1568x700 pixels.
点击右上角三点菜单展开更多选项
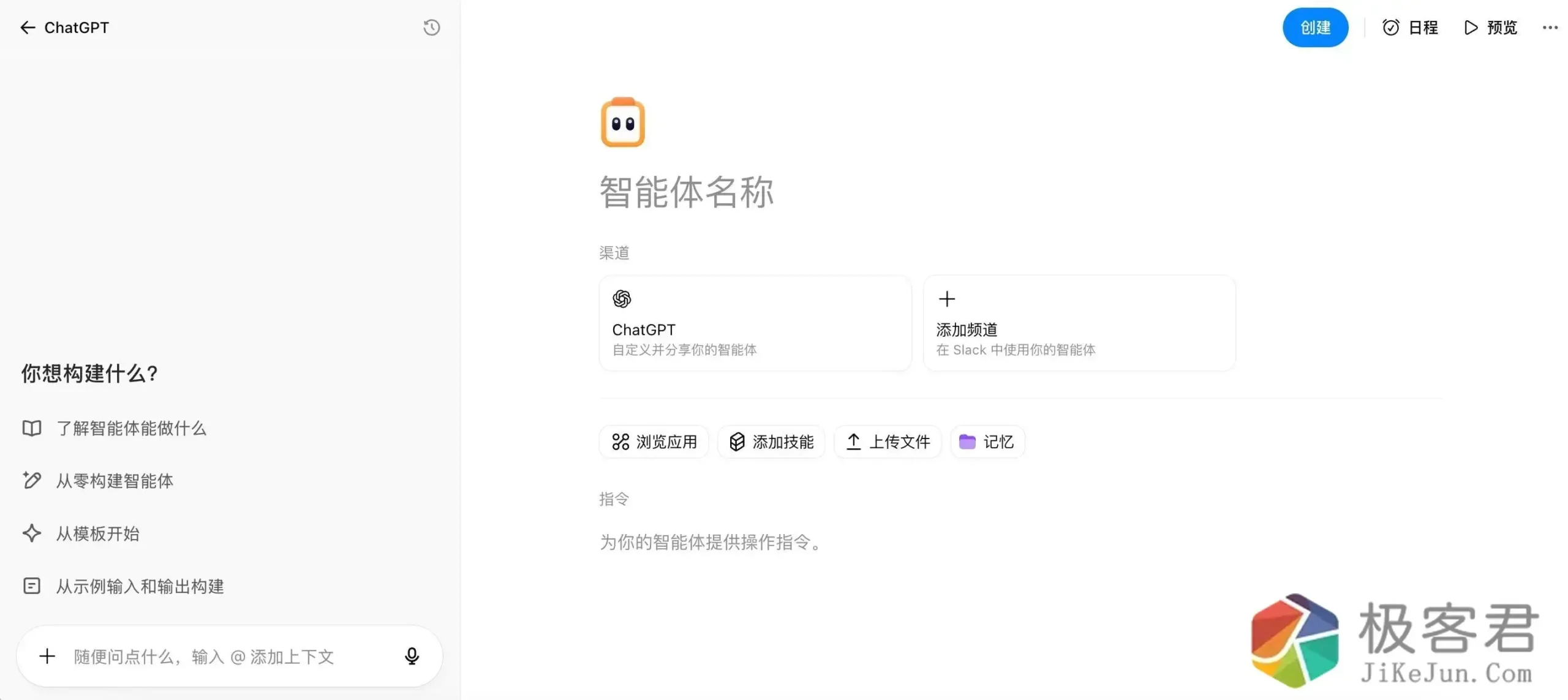click(x=1550, y=27)
